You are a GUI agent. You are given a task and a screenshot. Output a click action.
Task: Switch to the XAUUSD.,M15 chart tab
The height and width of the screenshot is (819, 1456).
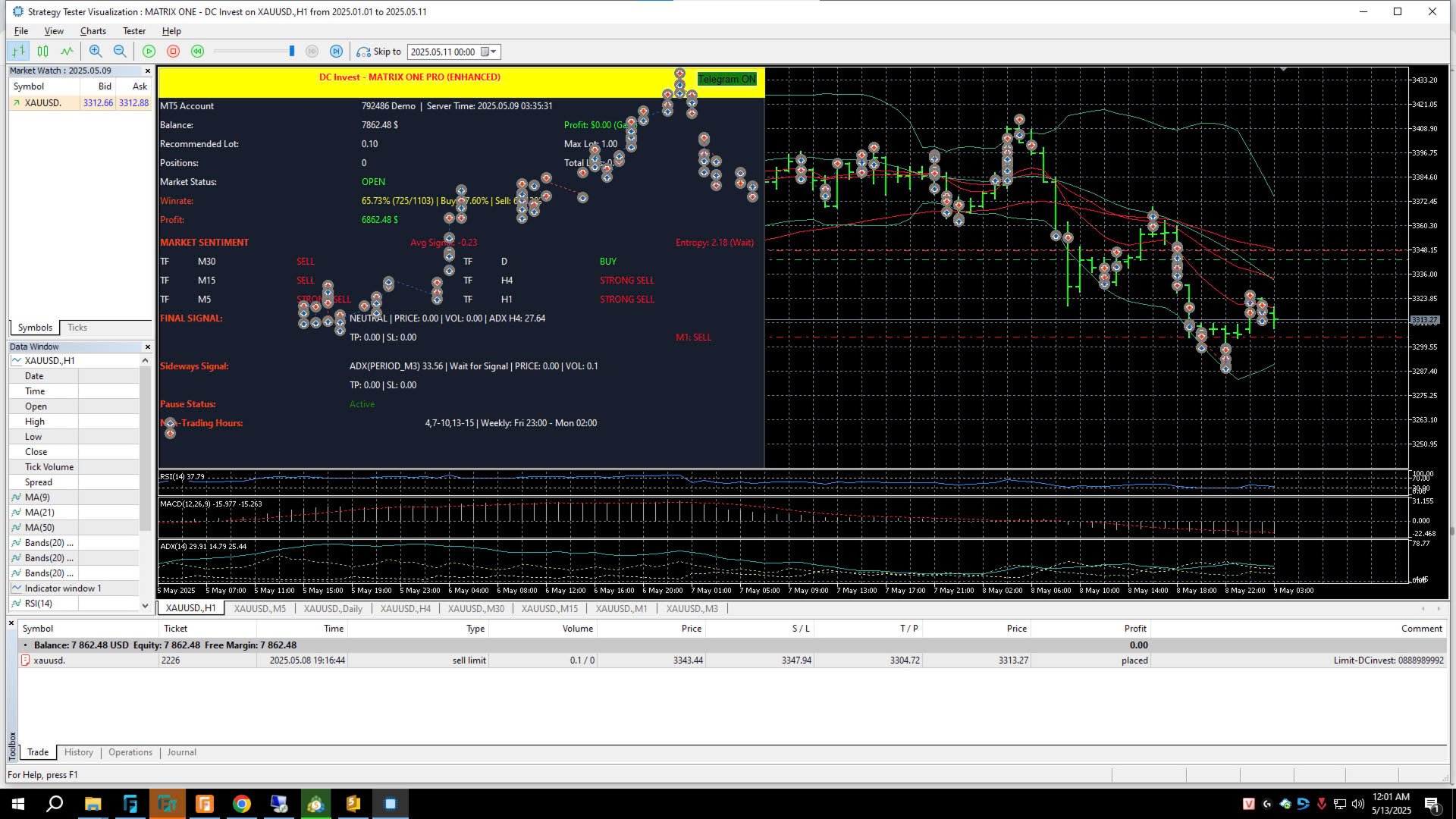point(549,608)
